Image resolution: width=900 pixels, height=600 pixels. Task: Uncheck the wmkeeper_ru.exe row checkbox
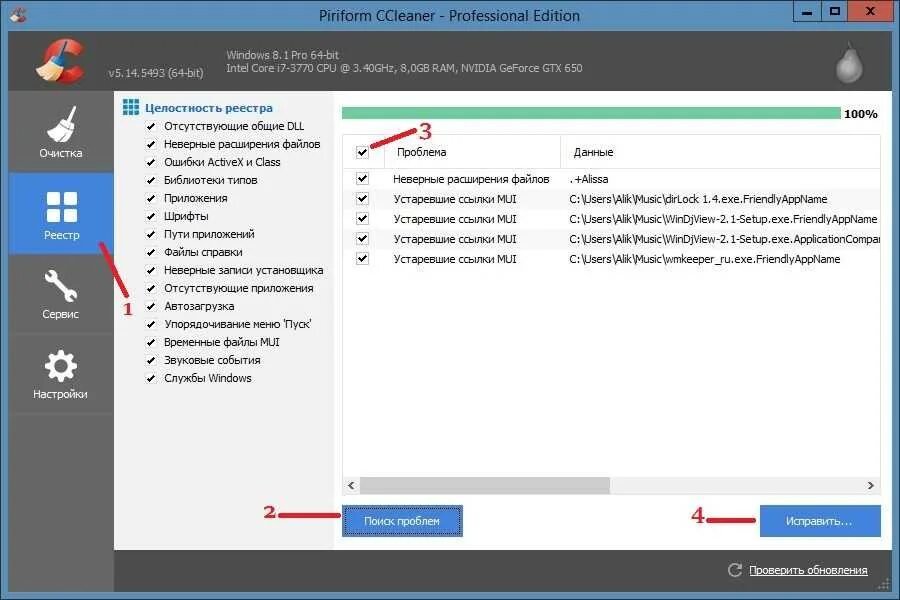point(362,258)
